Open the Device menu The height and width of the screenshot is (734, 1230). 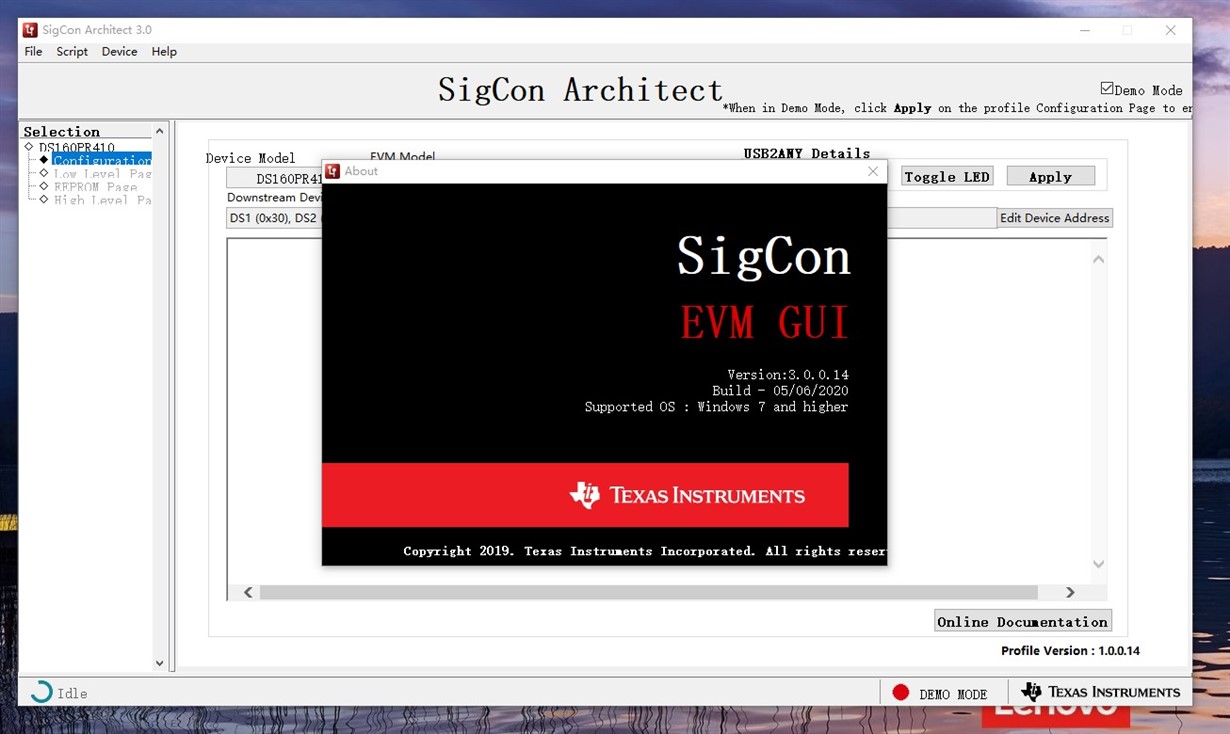tap(119, 52)
